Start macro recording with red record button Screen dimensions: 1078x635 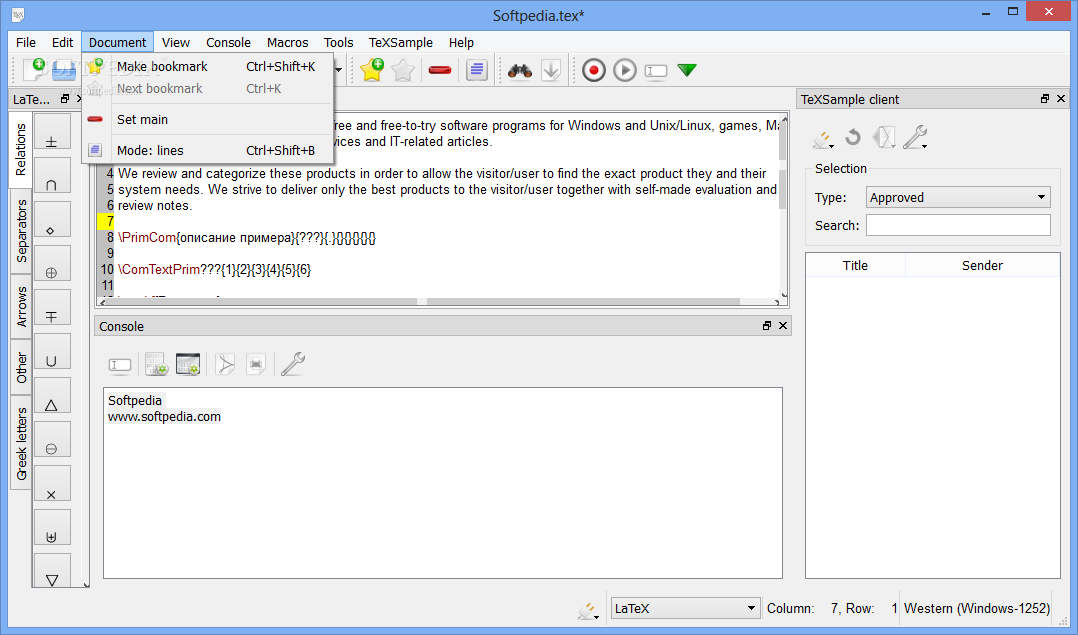click(x=594, y=70)
